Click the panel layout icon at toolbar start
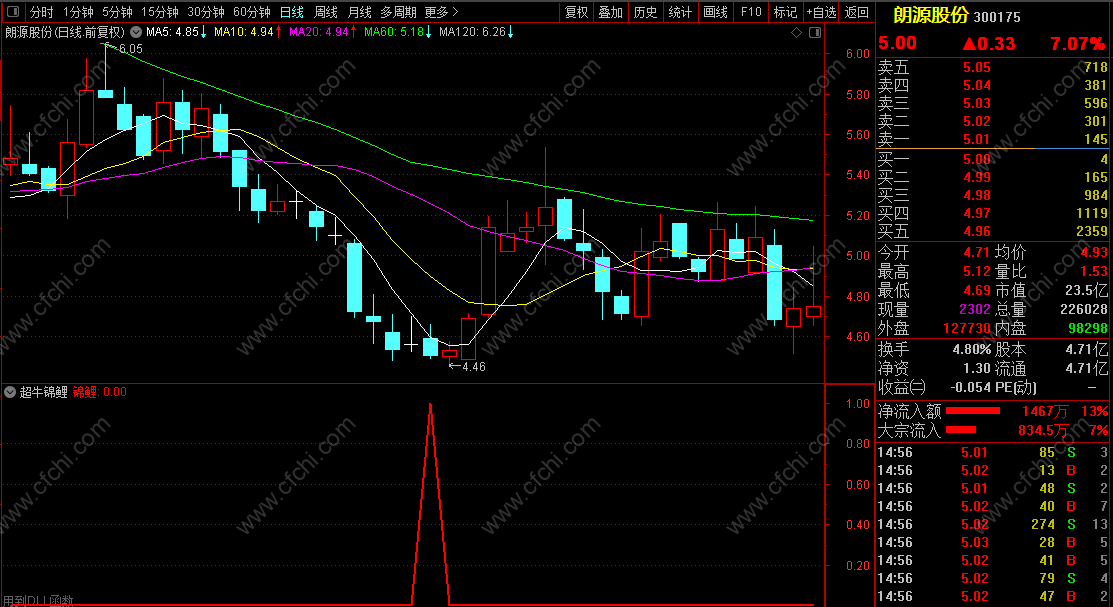The height and width of the screenshot is (607, 1113). [13, 11]
